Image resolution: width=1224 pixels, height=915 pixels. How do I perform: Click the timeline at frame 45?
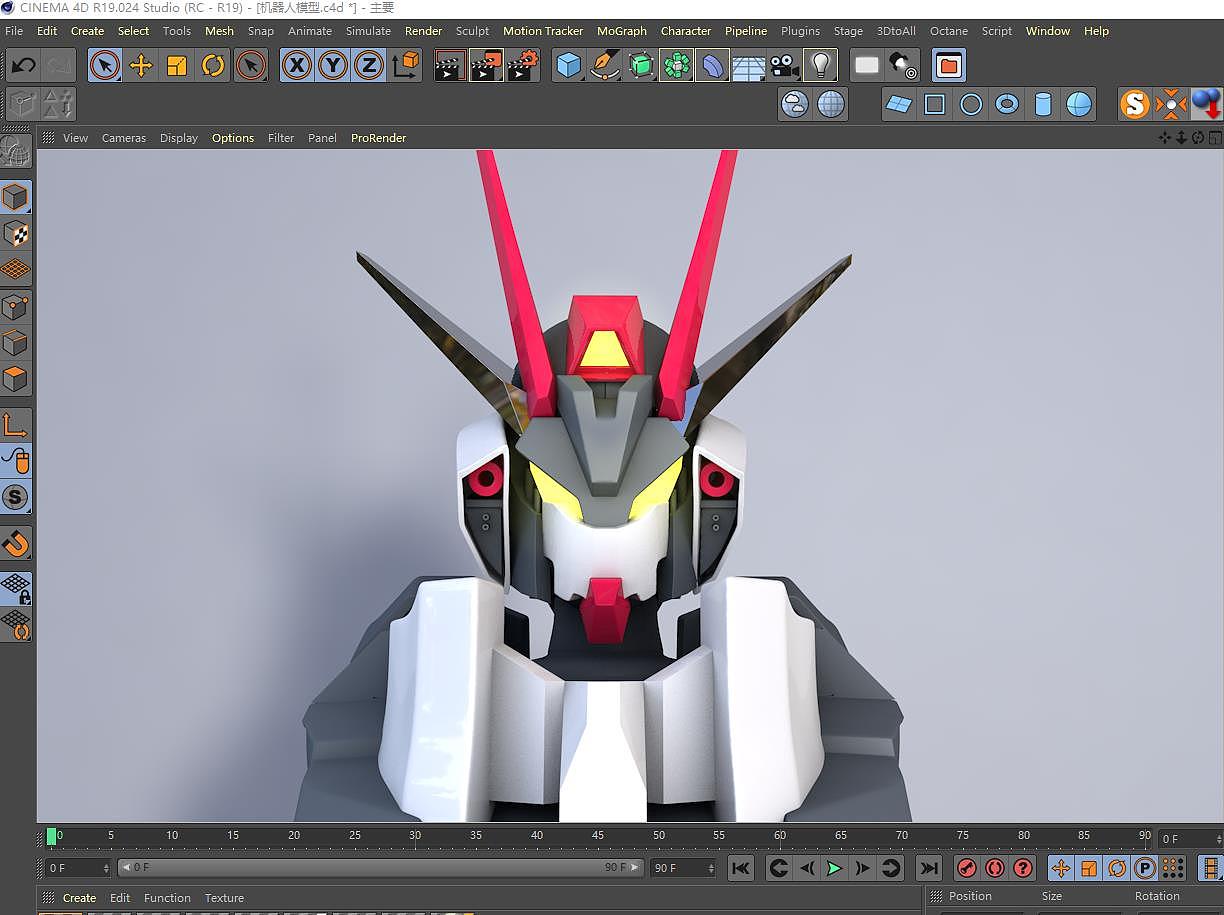click(x=598, y=837)
